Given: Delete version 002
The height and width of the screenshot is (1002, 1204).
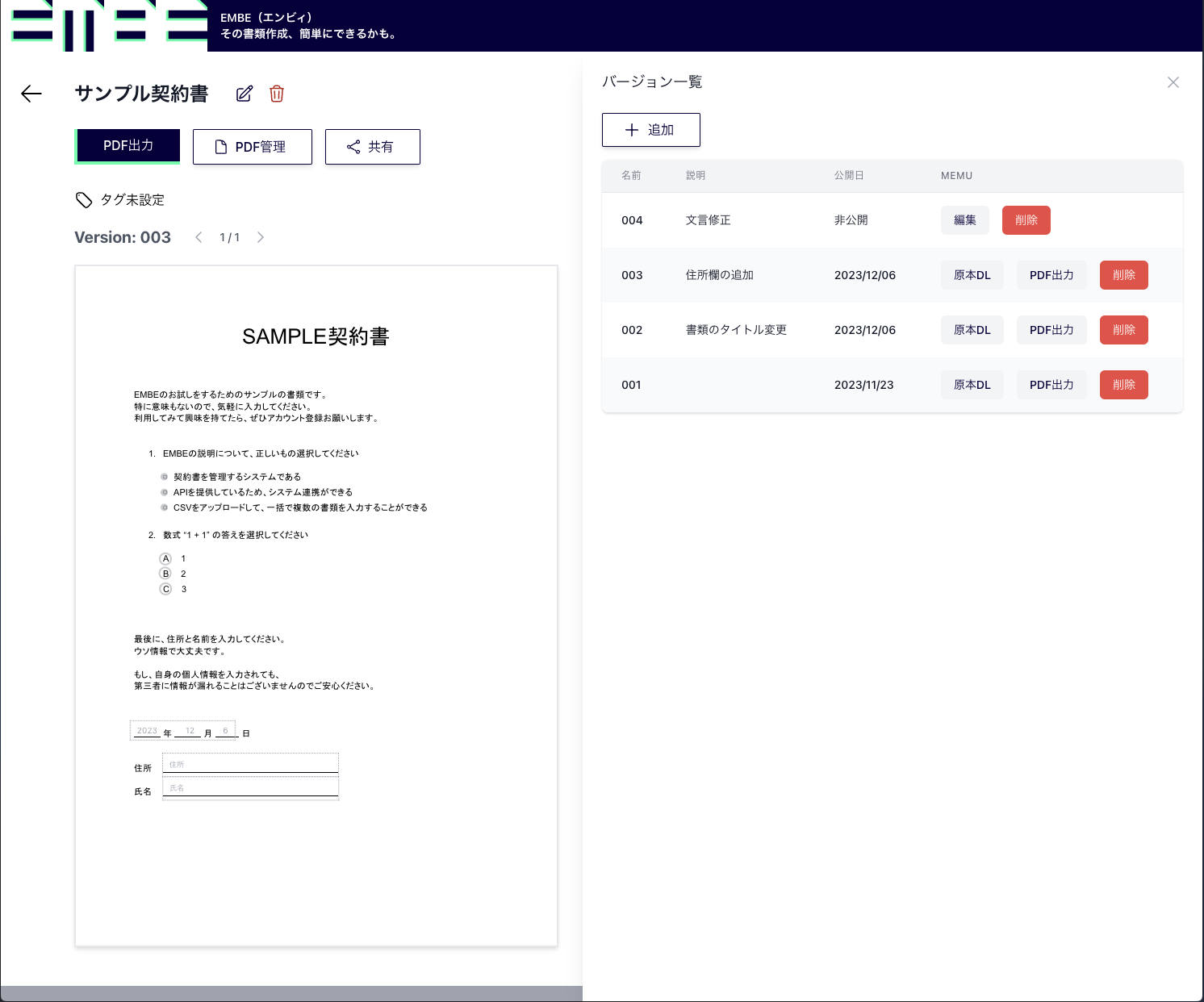Looking at the screenshot, I should pyautogui.click(x=1124, y=330).
